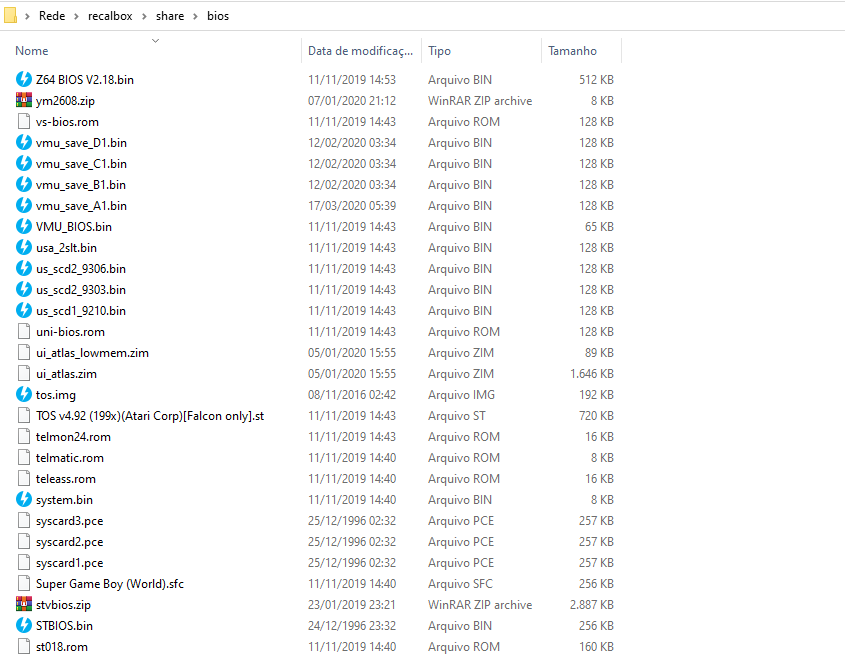Click the size value 160 KB
This screenshot has width=845, height=667.
pyautogui.click(x=597, y=647)
